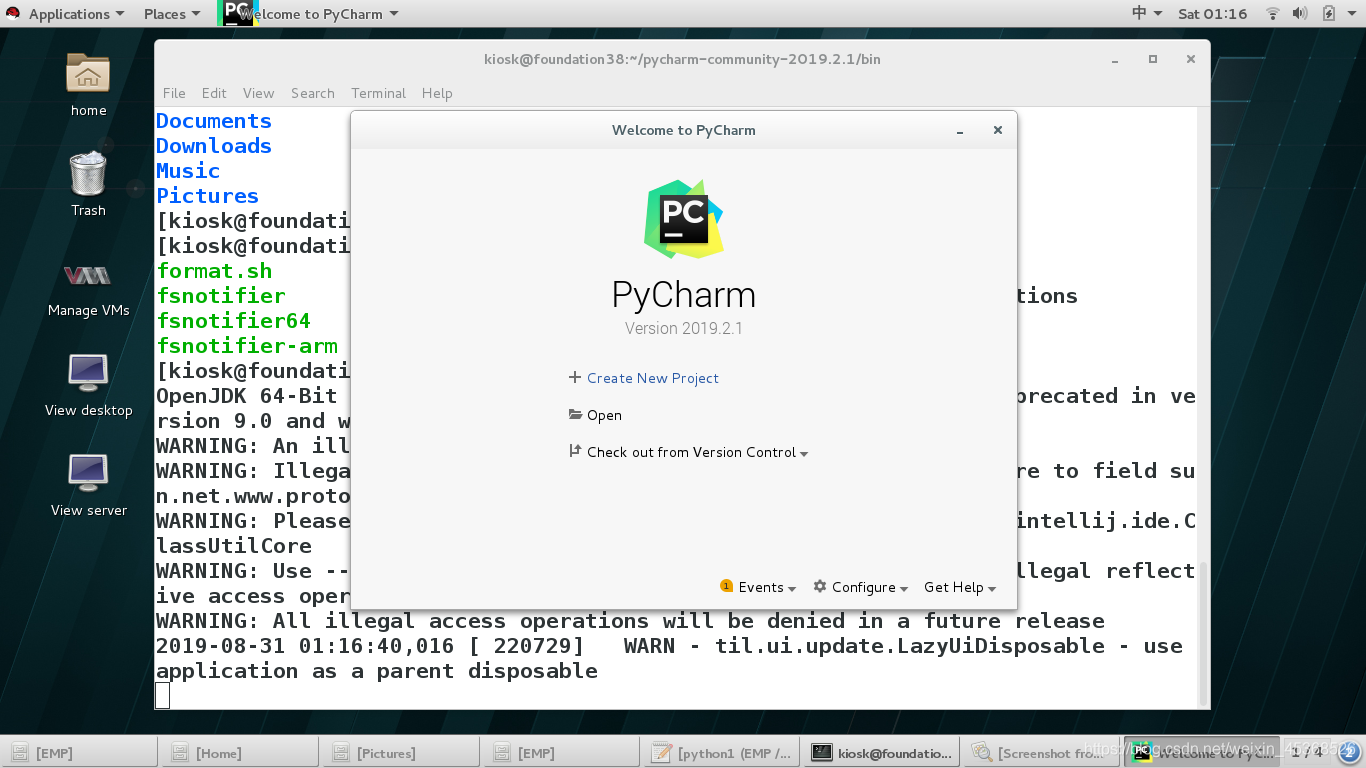The width and height of the screenshot is (1366, 768).
Task: Minimize the terminal window
Action: 1115,60
